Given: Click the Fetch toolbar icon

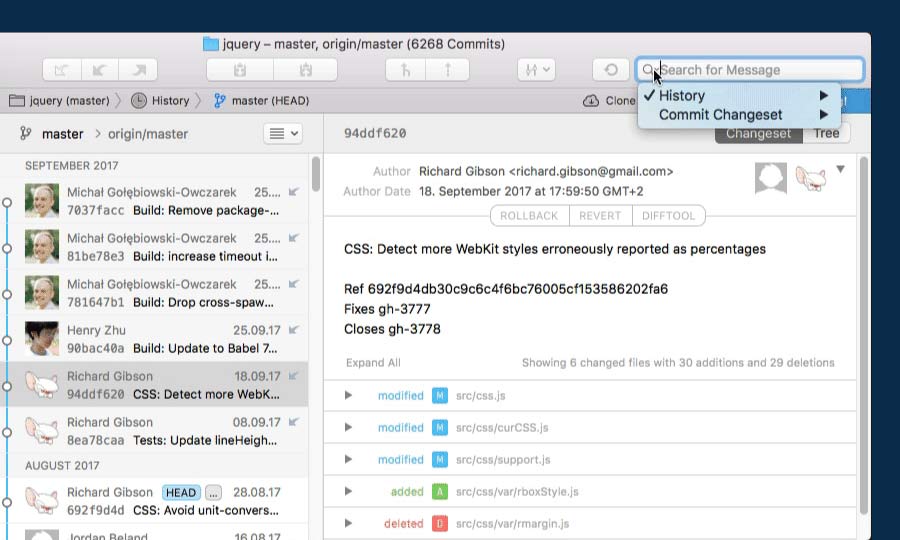Looking at the screenshot, I should (x=61, y=70).
